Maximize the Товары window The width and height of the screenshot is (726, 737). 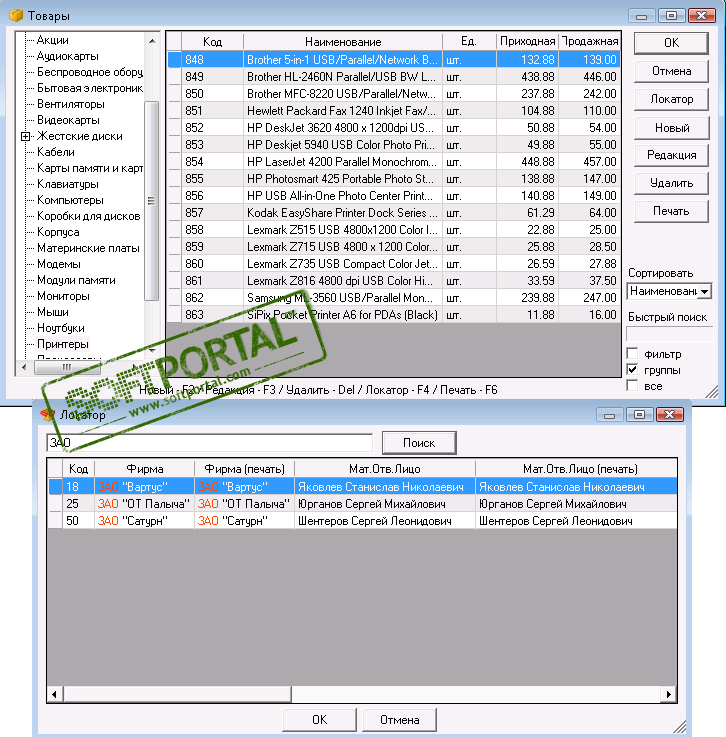tap(671, 16)
